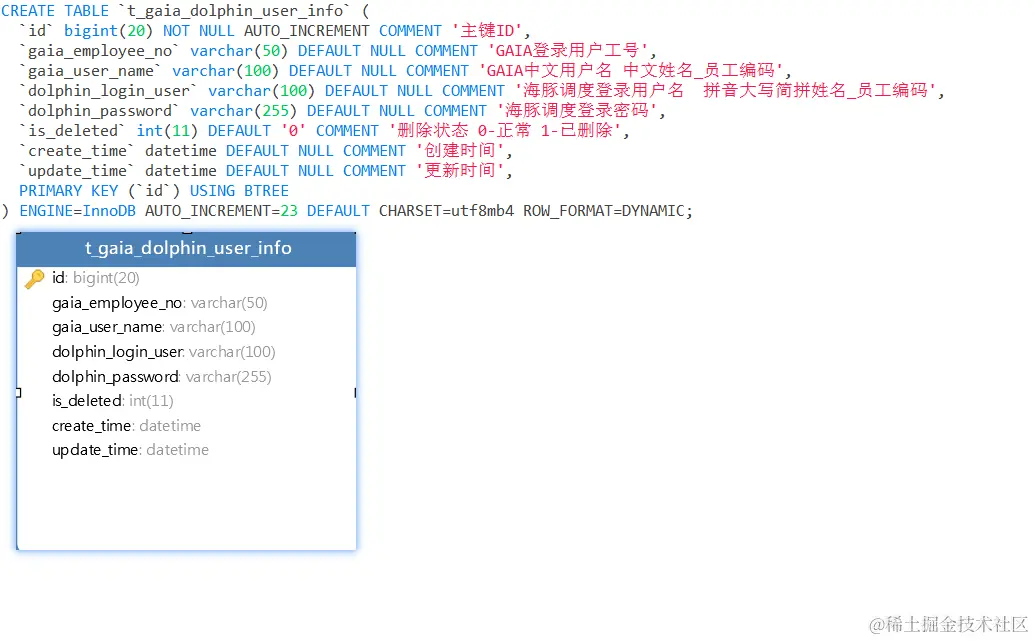Click the '更新时间' comment string
Viewport: 1035px width, 641px height.
click(460, 170)
